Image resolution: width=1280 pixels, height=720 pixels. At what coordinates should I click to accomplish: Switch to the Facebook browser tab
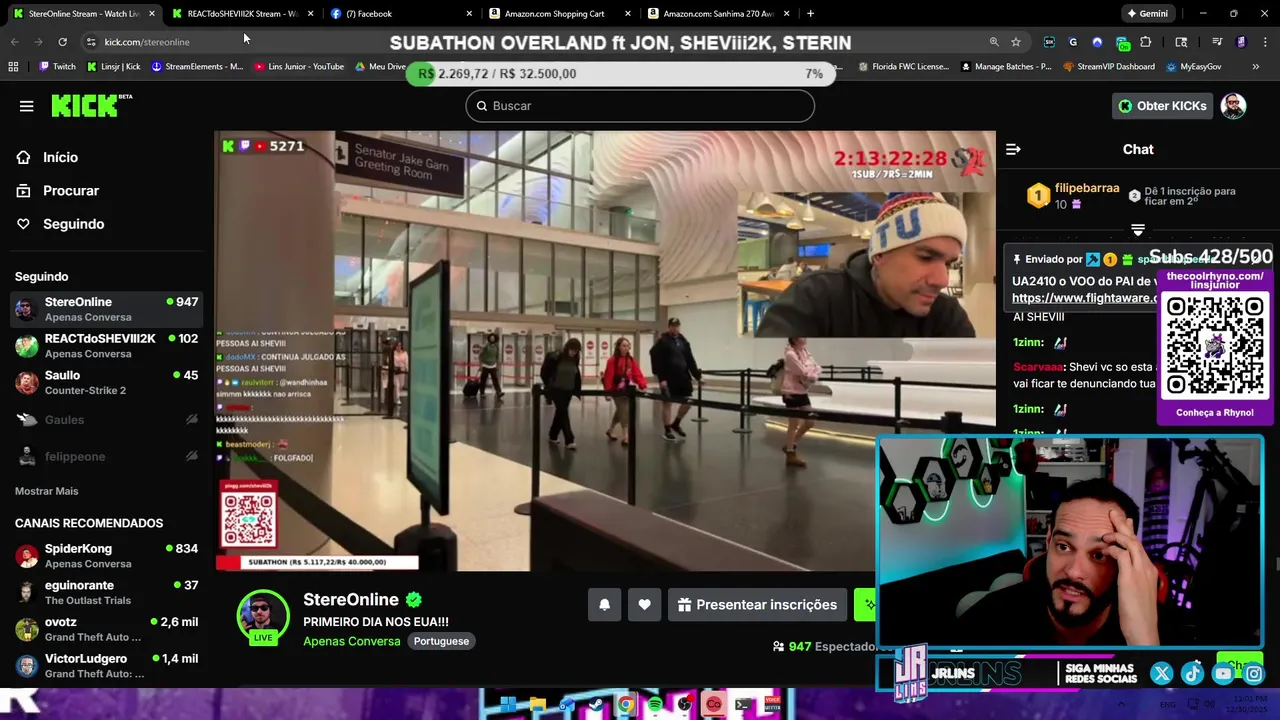(x=400, y=14)
